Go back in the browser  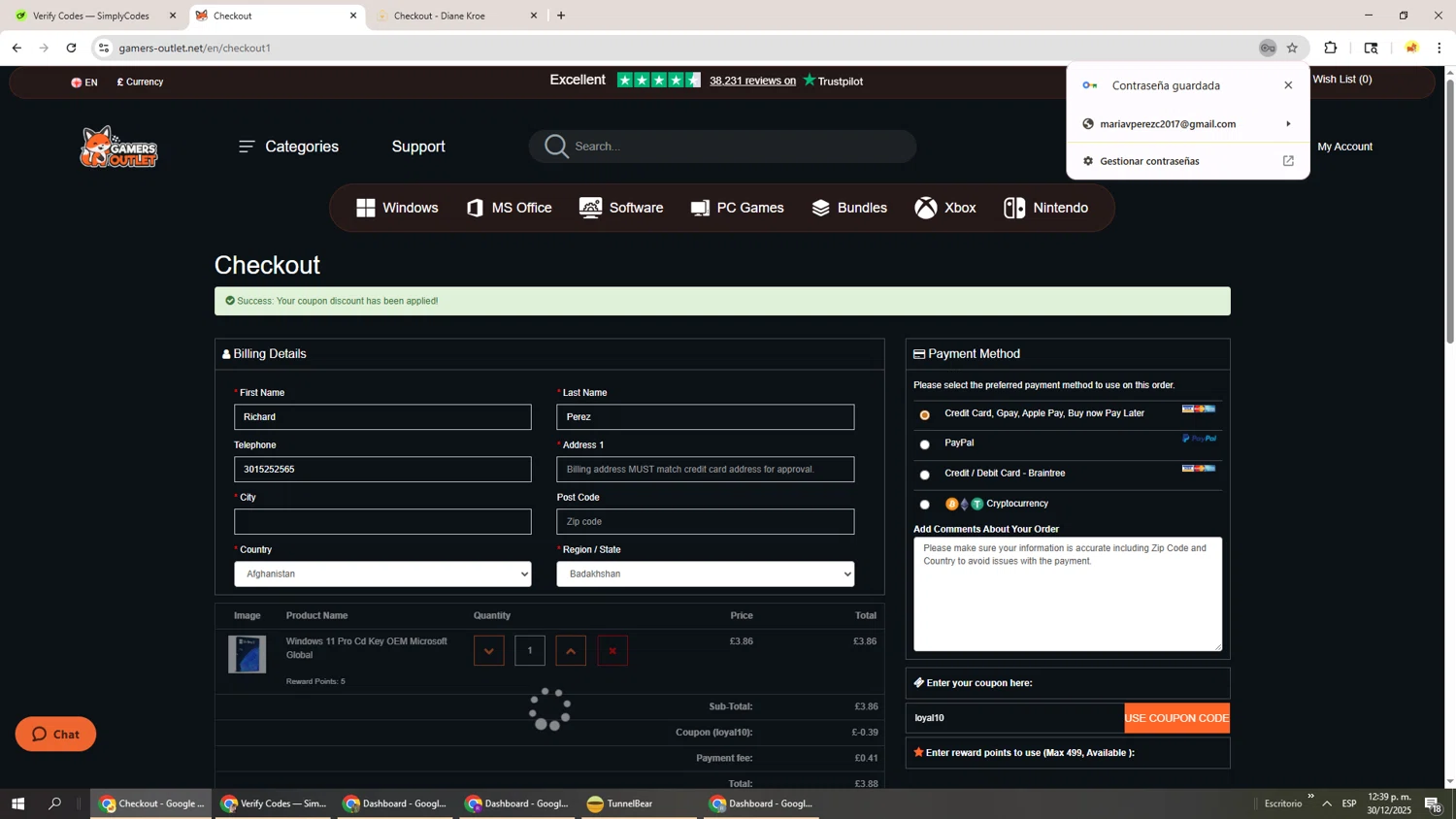pyautogui.click(x=17, y=48)
